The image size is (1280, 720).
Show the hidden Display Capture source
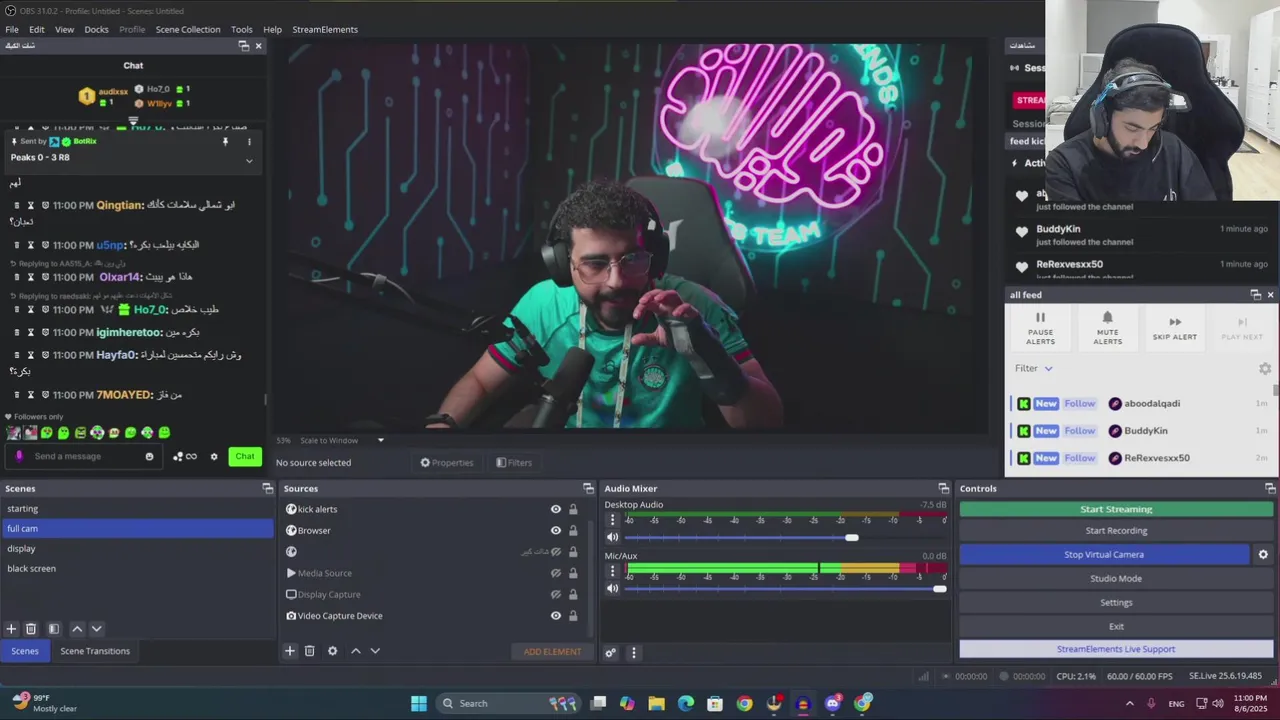click(x=556, y=594)
